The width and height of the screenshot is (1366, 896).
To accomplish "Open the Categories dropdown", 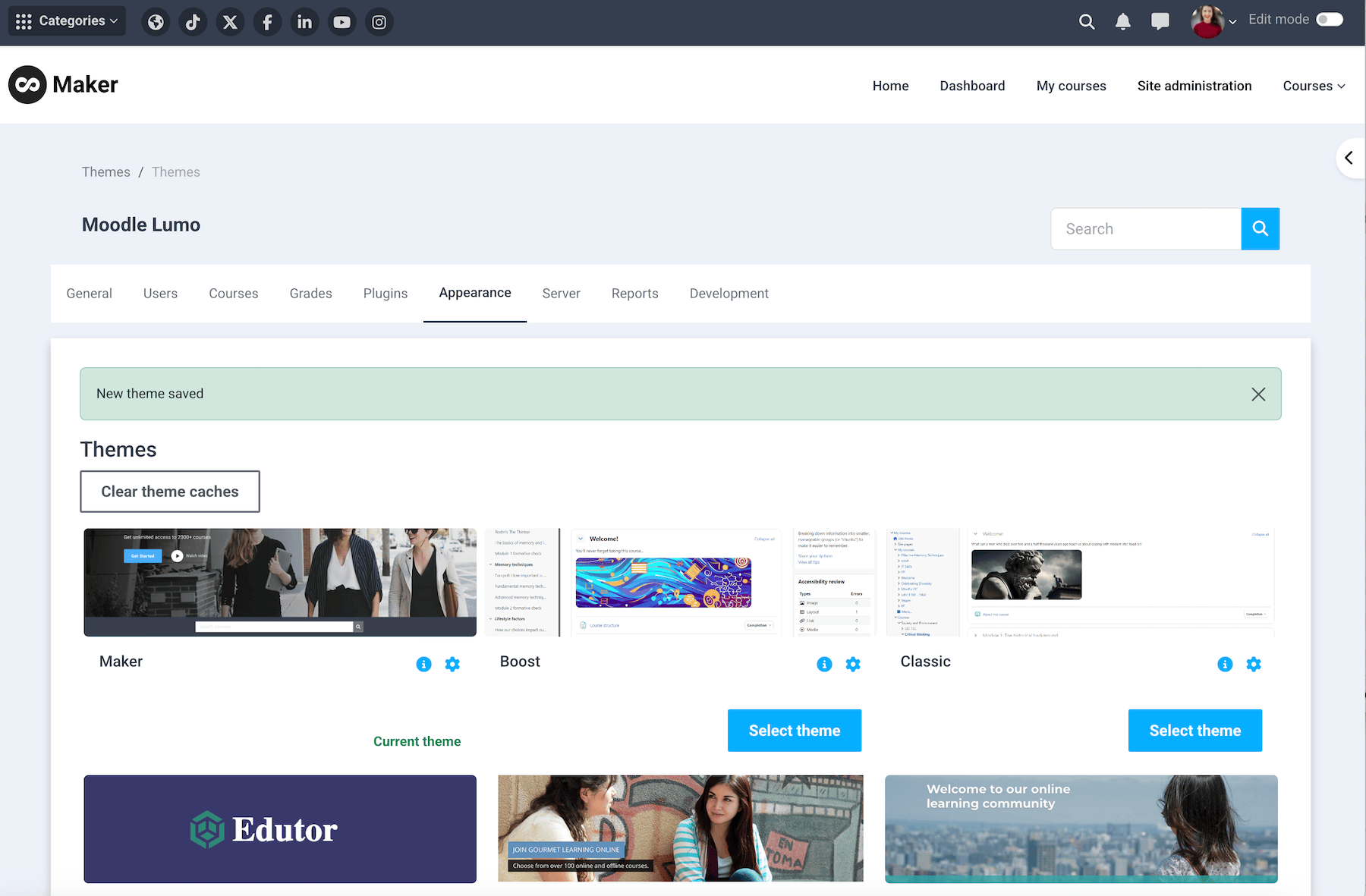I will pos(66,20).
